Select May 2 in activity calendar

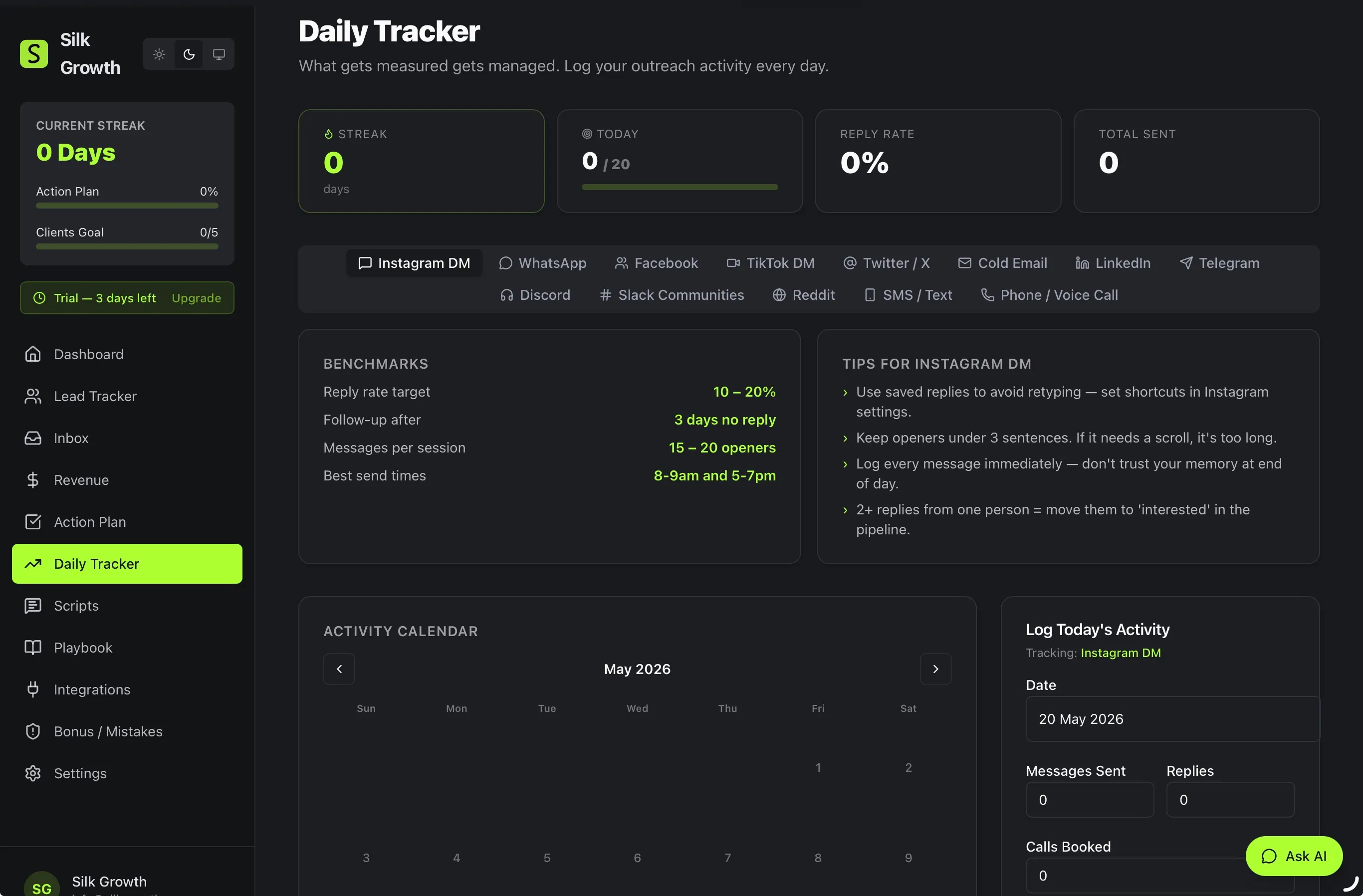point(909,767)
